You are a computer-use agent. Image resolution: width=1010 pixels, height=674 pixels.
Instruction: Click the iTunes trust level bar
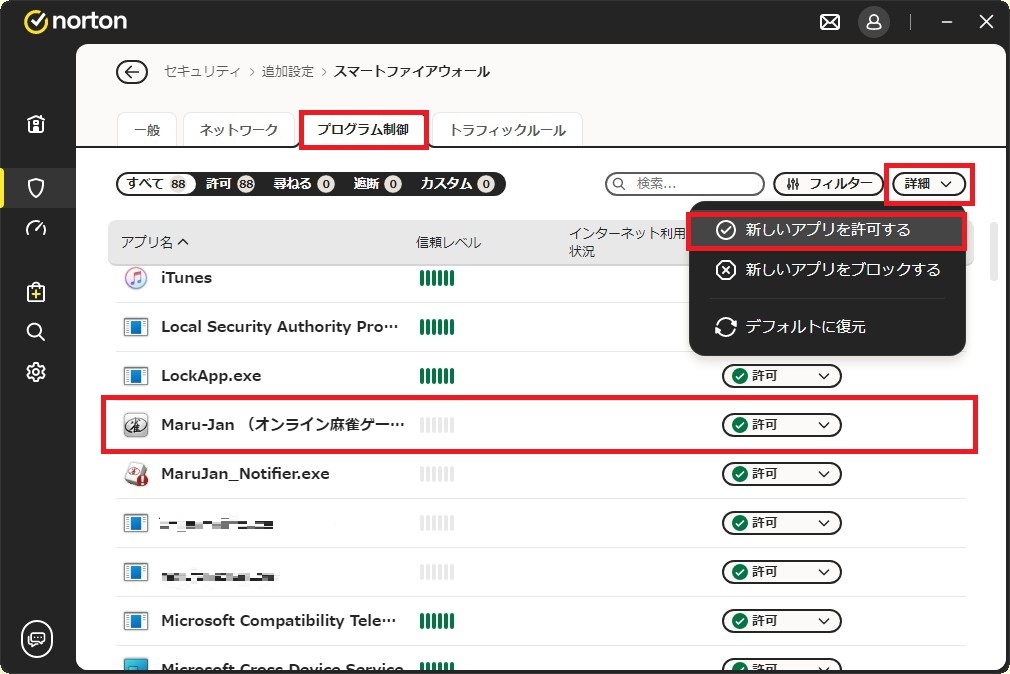437,278
